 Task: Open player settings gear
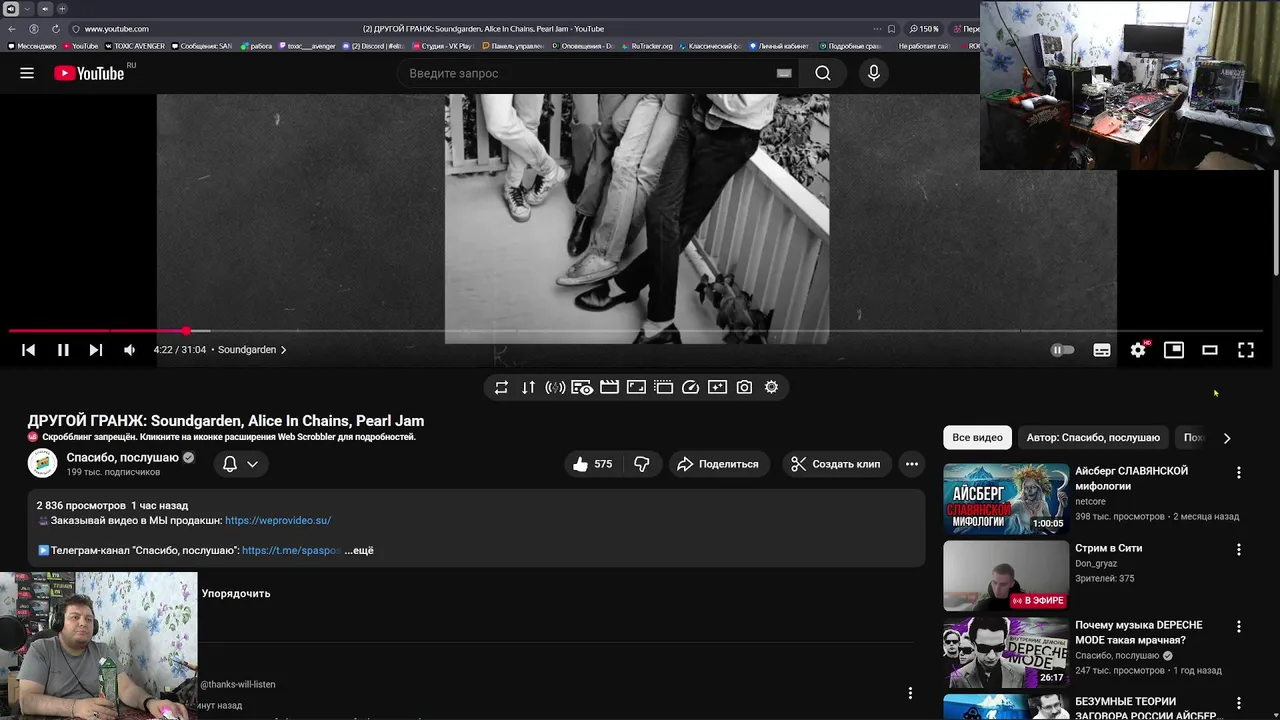tap(1138, 350)
